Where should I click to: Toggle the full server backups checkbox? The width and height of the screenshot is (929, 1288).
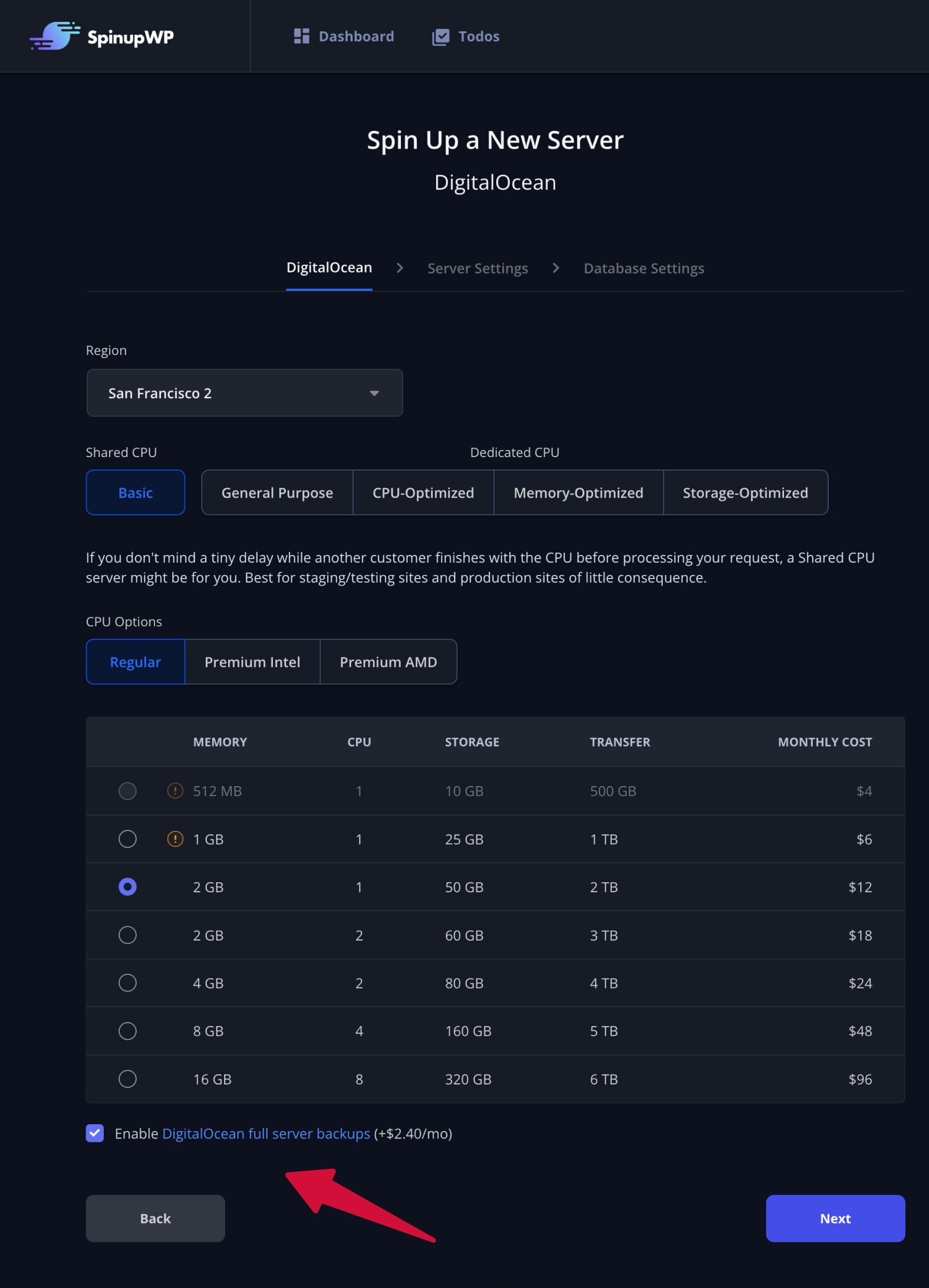95,1133
